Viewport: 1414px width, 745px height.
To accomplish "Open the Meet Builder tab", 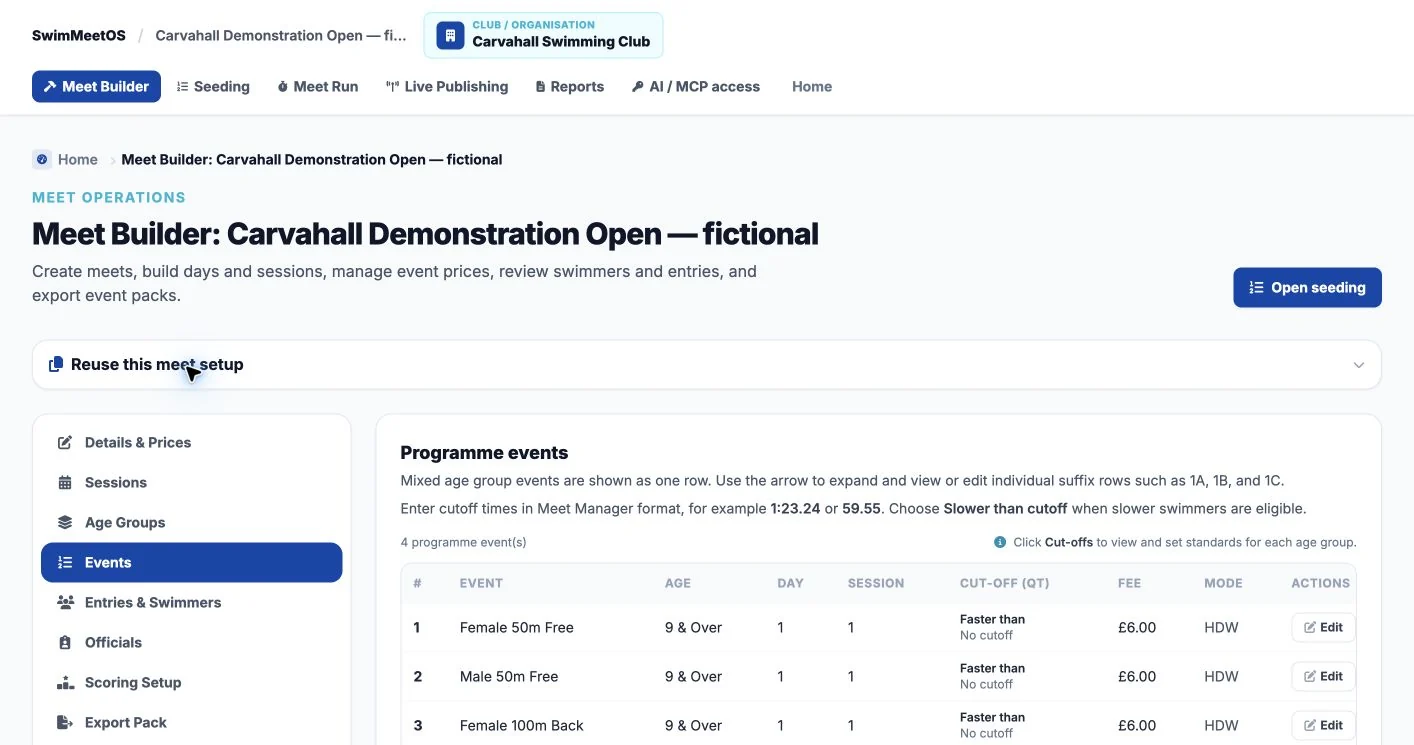I will click(x=96, y=86).
